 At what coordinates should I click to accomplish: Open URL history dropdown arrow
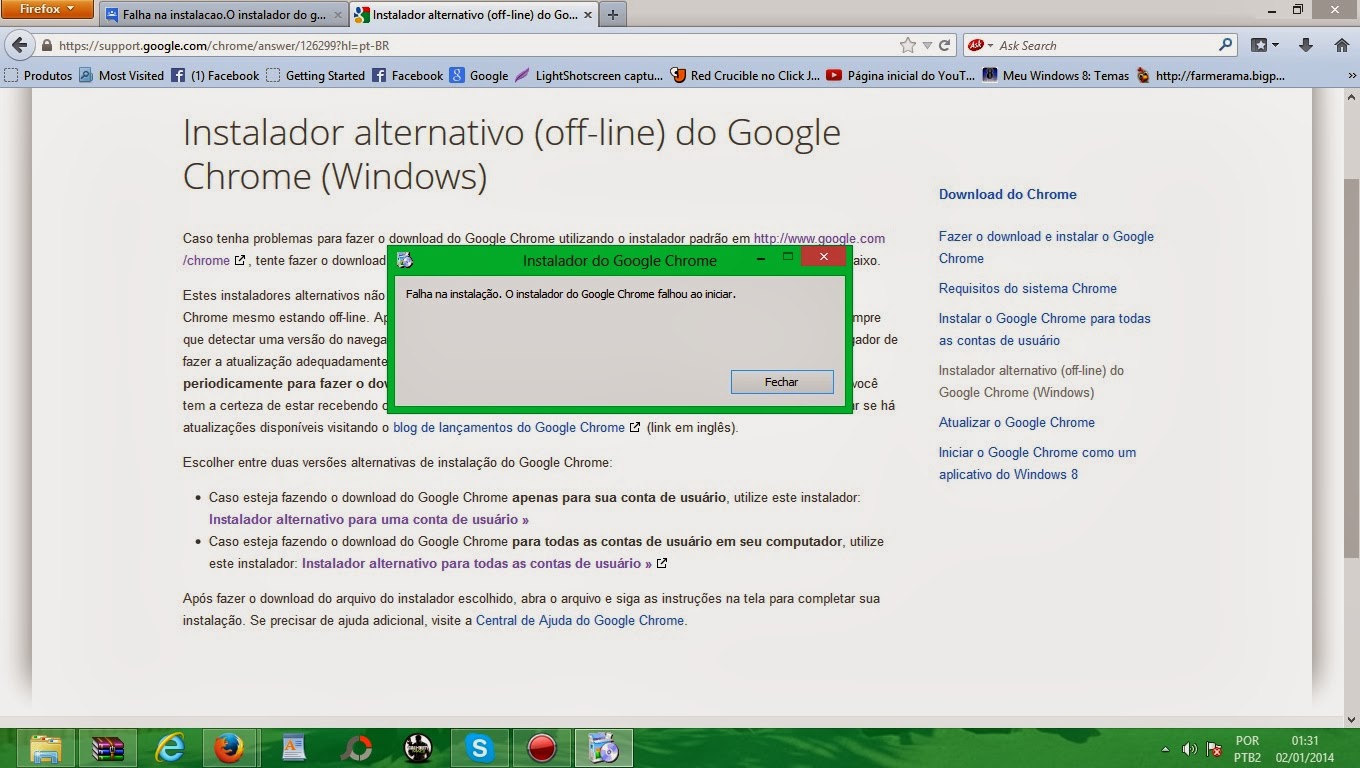927,46
